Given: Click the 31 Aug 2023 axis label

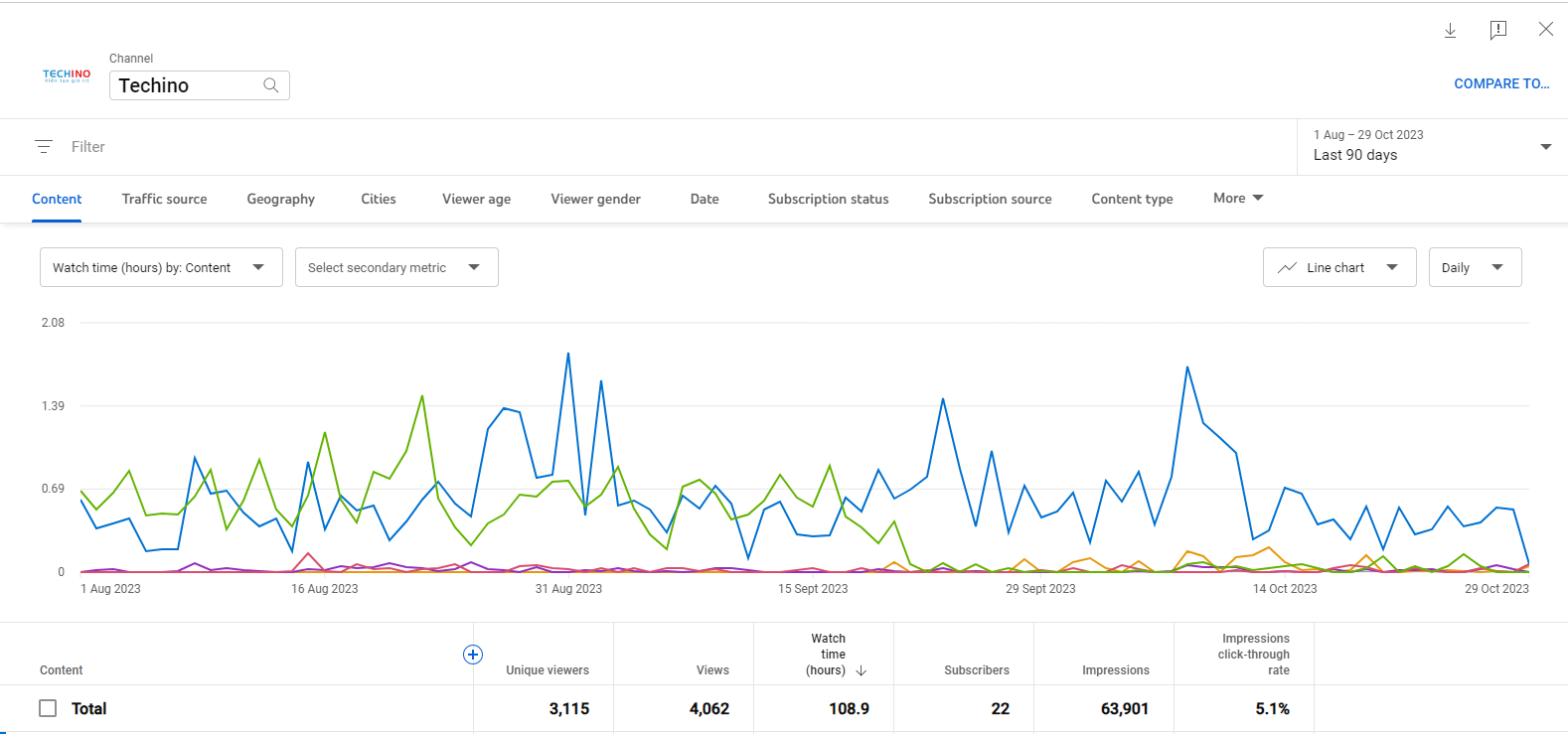Looking at the screenshot, I should point(568,589).
